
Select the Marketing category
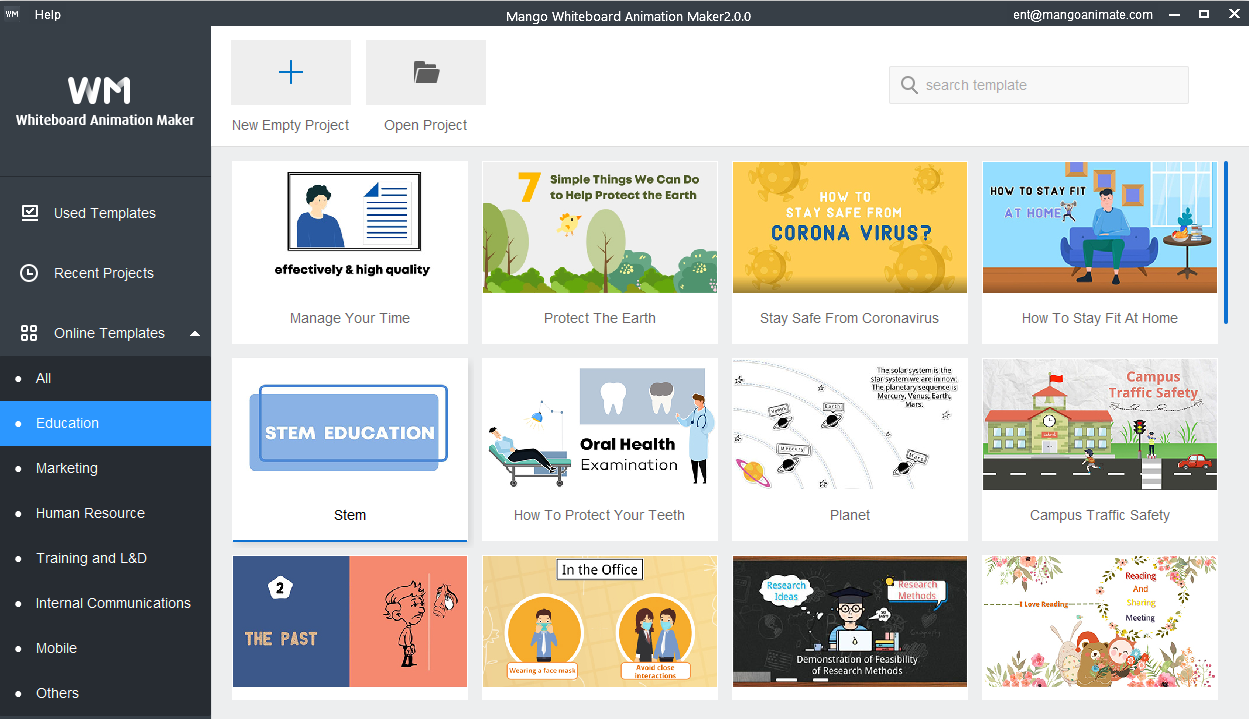(105, 468)
